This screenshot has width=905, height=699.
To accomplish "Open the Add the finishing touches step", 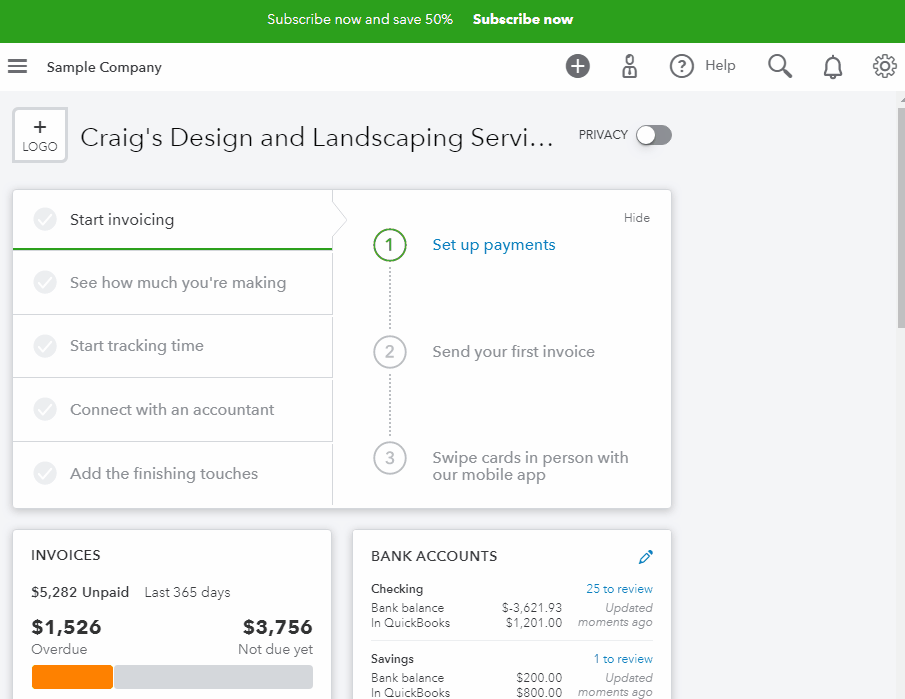I will coord(163,474).
